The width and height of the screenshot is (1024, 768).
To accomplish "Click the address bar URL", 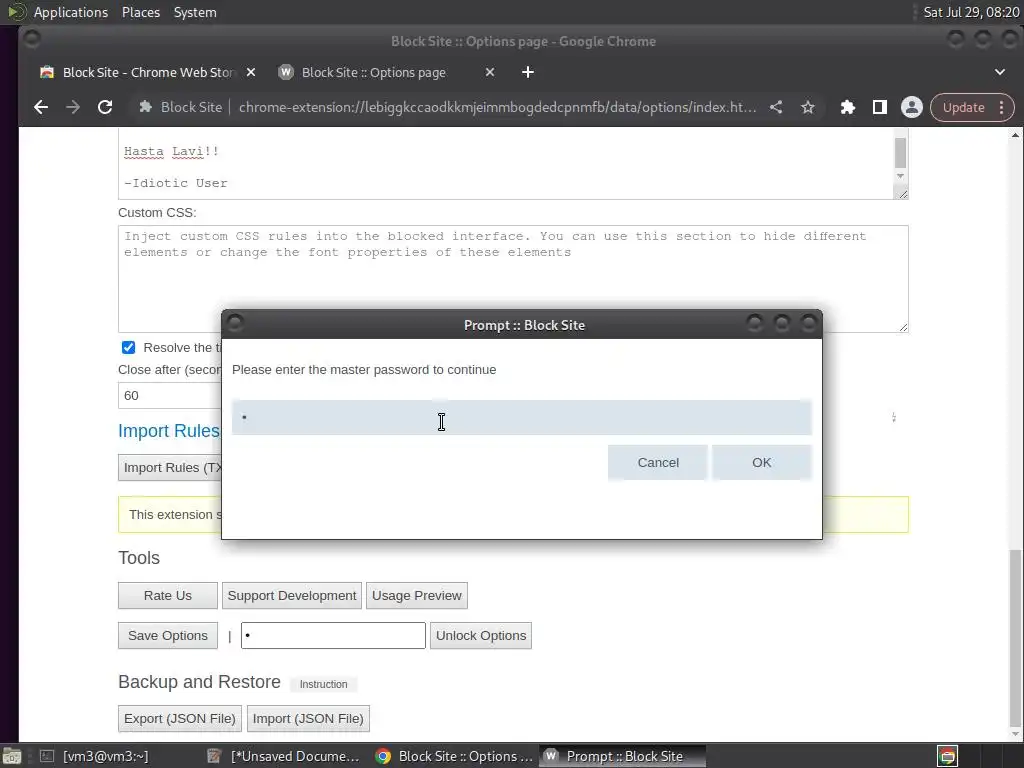I will point(498,107).
